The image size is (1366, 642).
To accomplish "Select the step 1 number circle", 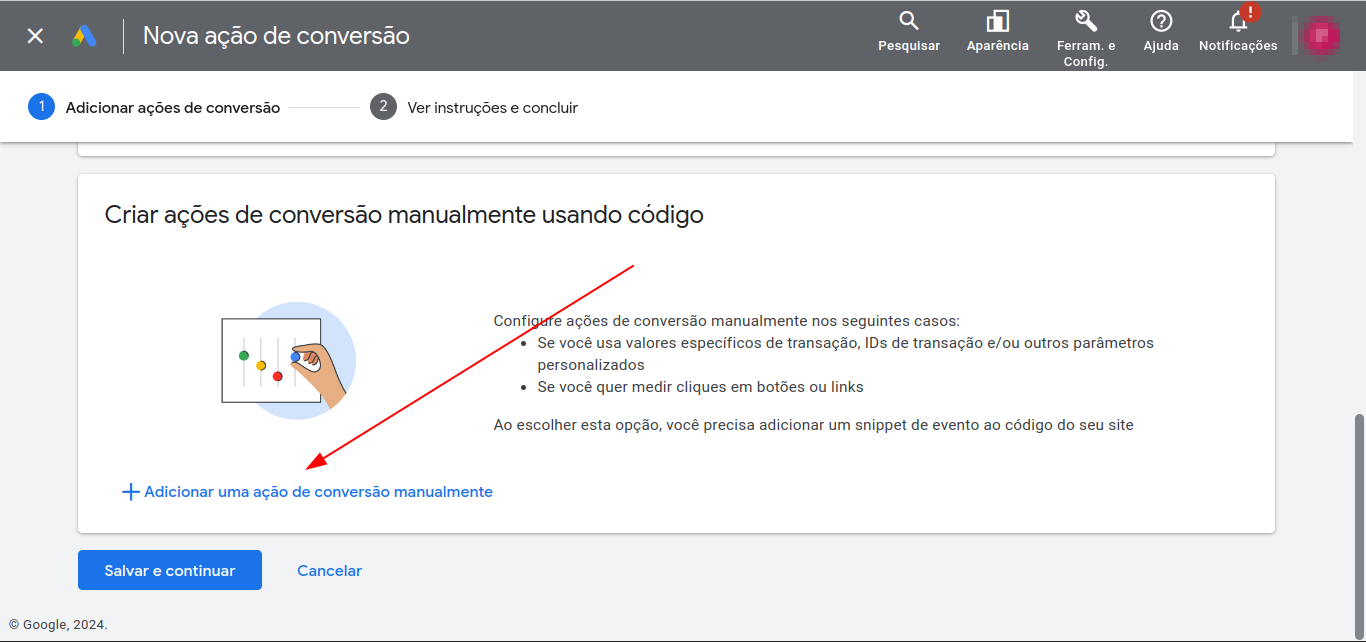I will (41, 107).
